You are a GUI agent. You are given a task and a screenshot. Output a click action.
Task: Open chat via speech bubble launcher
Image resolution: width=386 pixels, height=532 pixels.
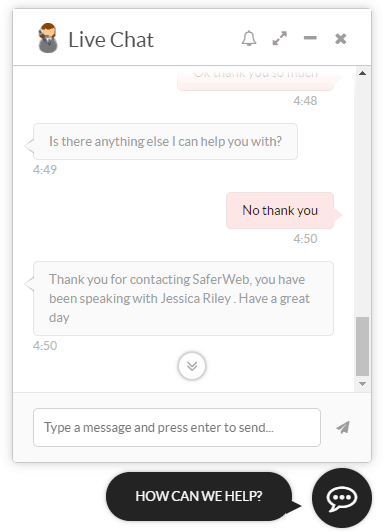(342, 498)
